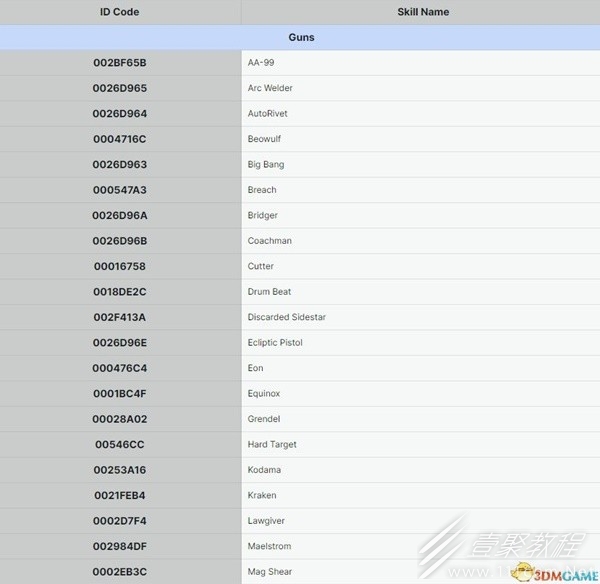Select ID code 0002EB3C
Viewport: 600px width, 584px height.
point(120,572)
